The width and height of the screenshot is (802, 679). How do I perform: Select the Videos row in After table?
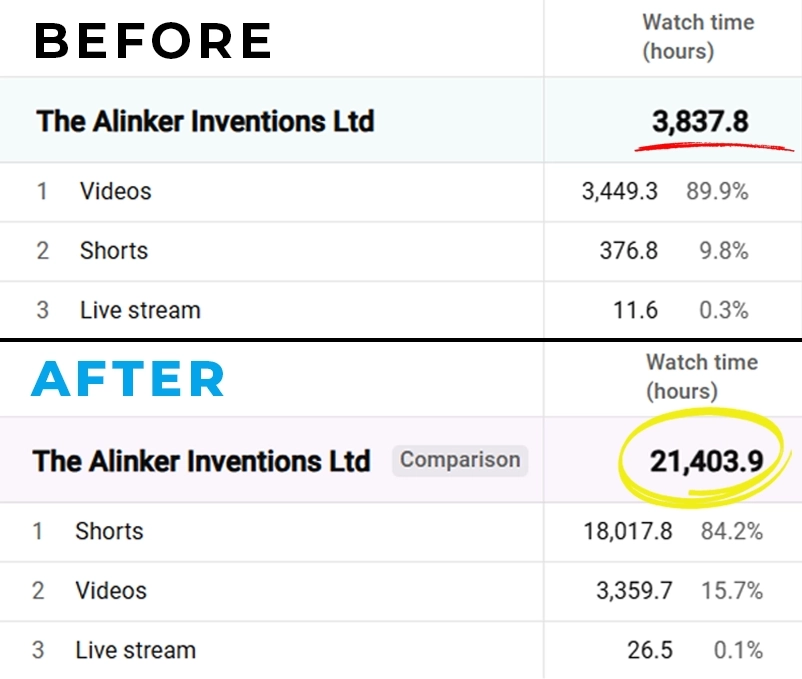(401, 592)
